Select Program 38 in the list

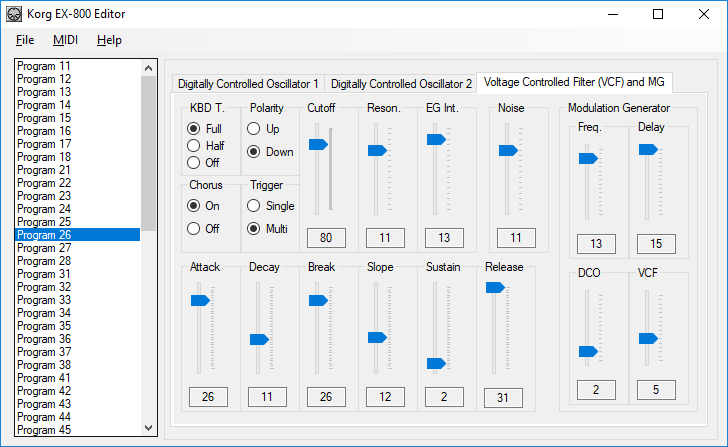point(78,365)
